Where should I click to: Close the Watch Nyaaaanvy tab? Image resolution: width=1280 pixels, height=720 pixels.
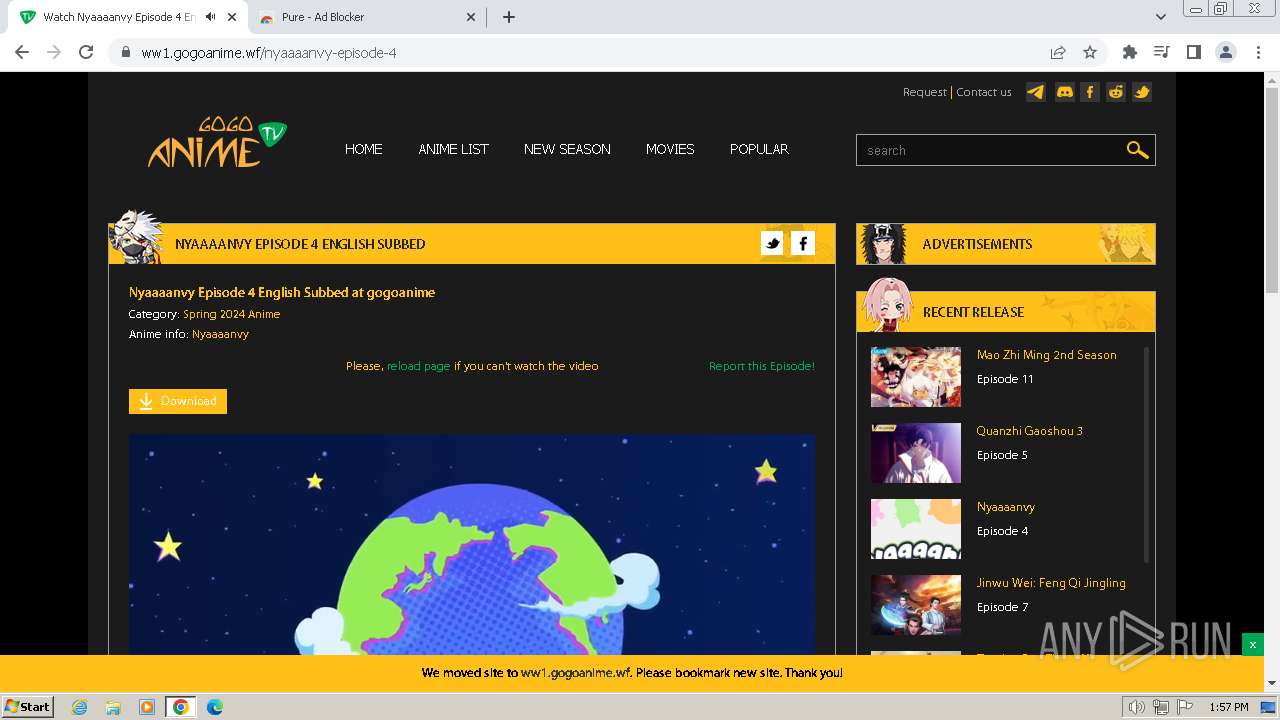(x=231, y=17)
